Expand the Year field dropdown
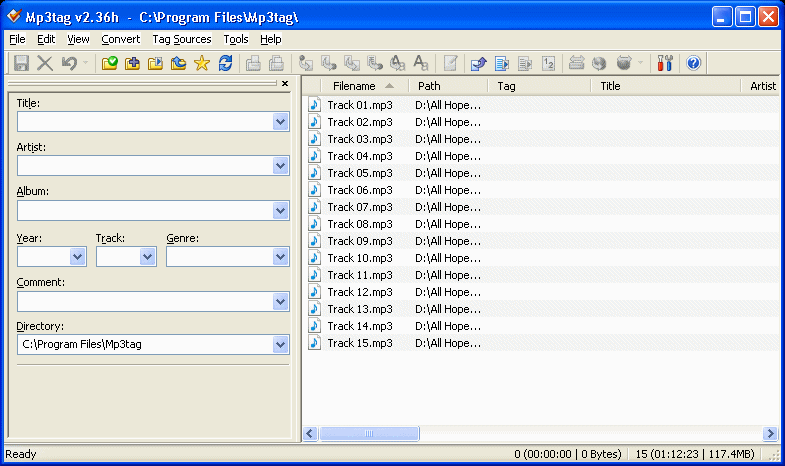785x466 pixels. click(x=78, y=257)
